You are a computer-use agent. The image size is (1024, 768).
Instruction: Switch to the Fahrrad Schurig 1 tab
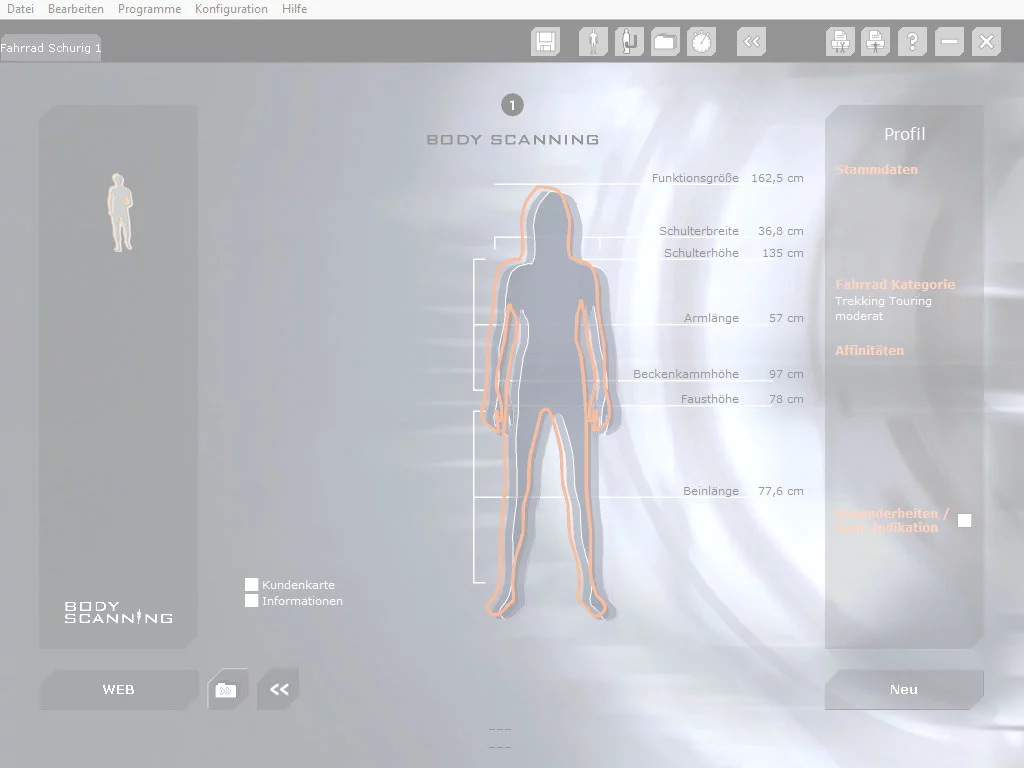coord(50,47)
